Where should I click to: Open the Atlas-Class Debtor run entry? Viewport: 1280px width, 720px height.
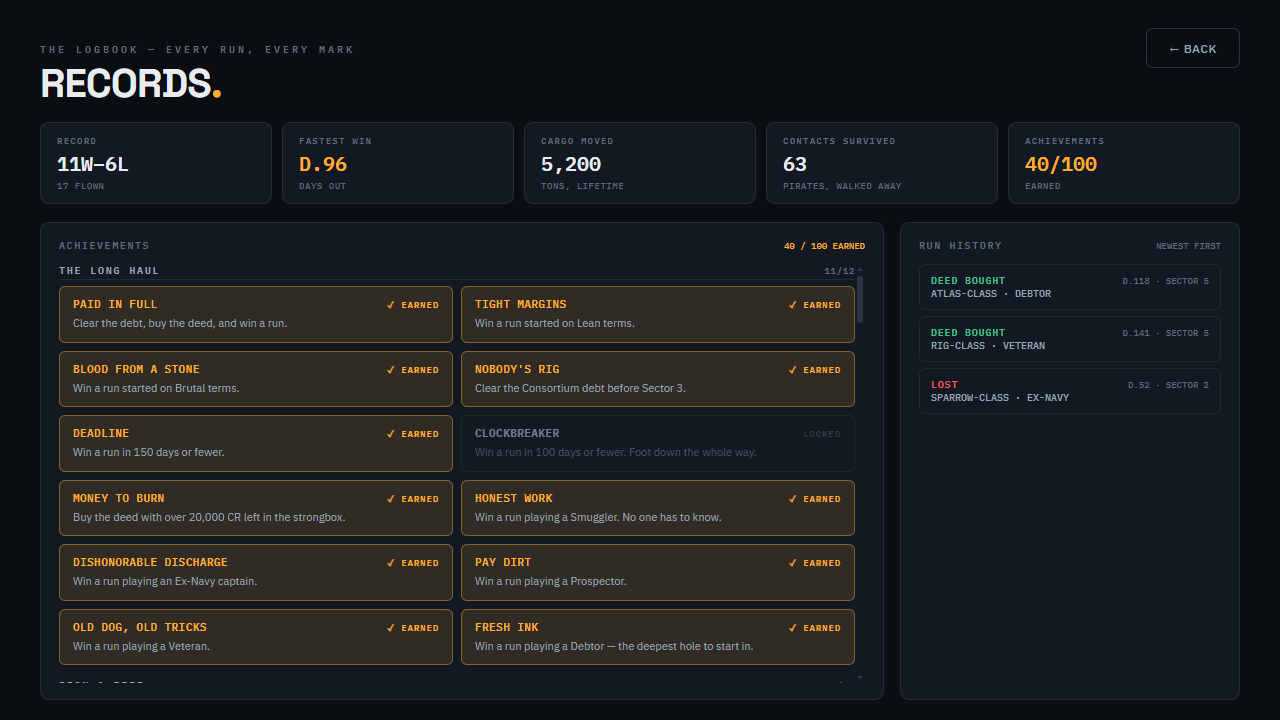[1070, 287]
